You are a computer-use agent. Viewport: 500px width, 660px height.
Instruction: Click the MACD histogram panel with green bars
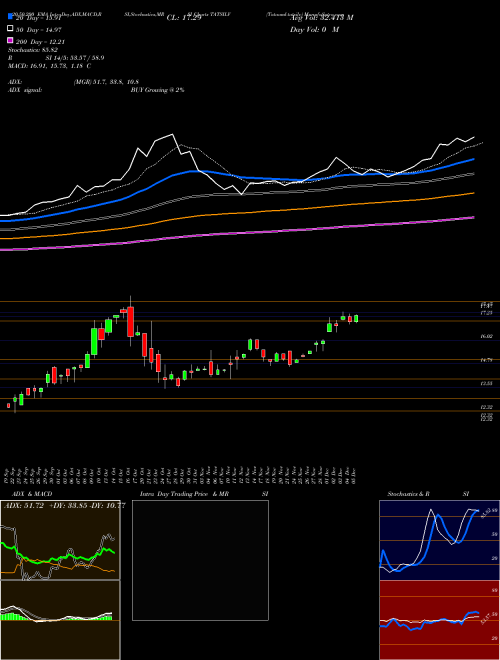(60, 620)
